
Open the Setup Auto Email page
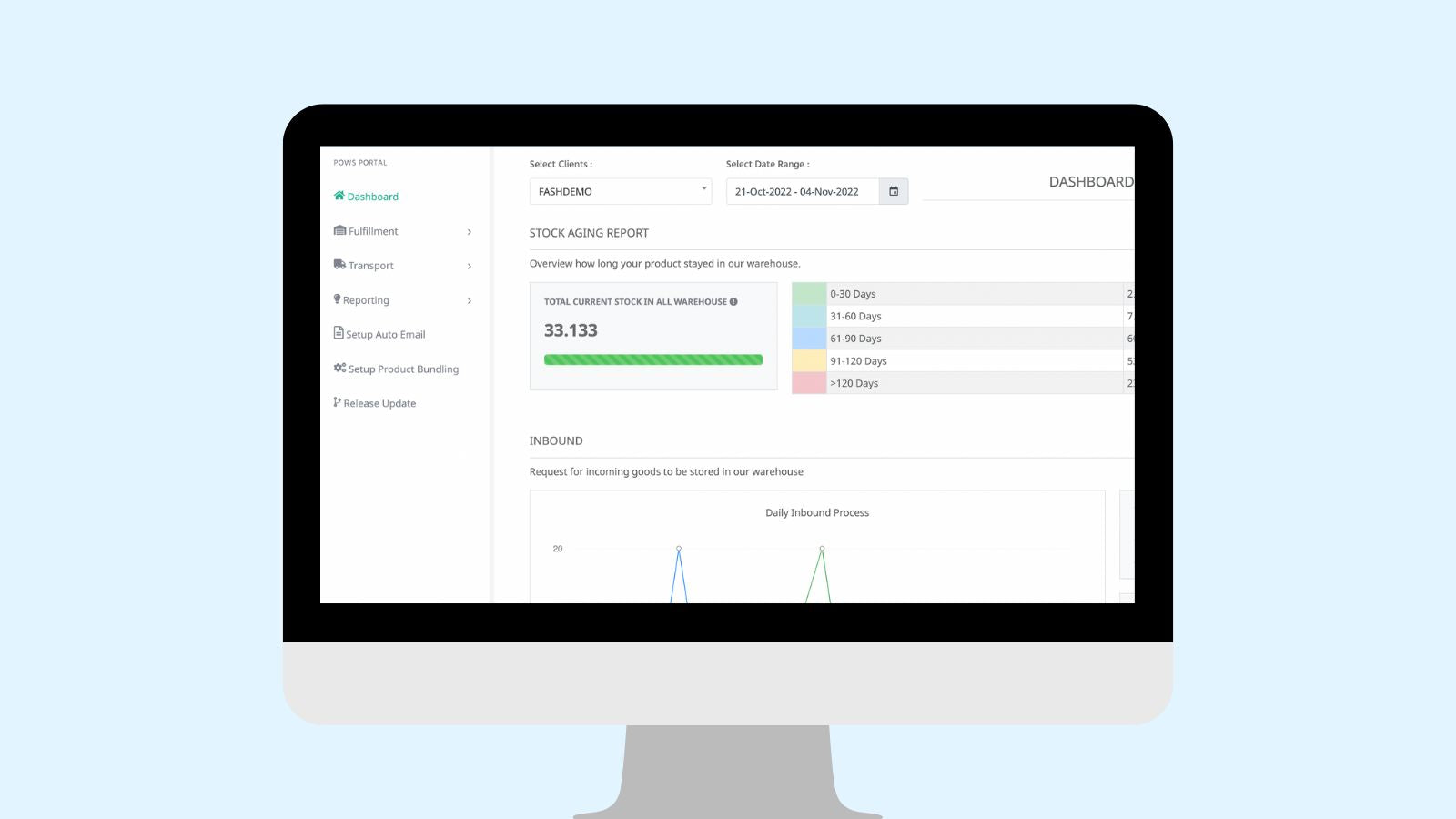coord(386,333)
